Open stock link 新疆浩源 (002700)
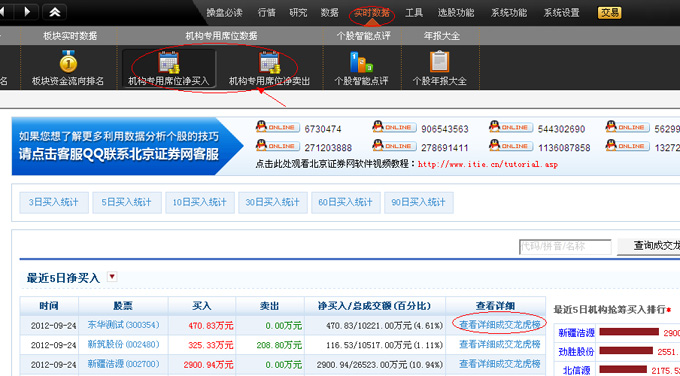 [x=123, y=364]
